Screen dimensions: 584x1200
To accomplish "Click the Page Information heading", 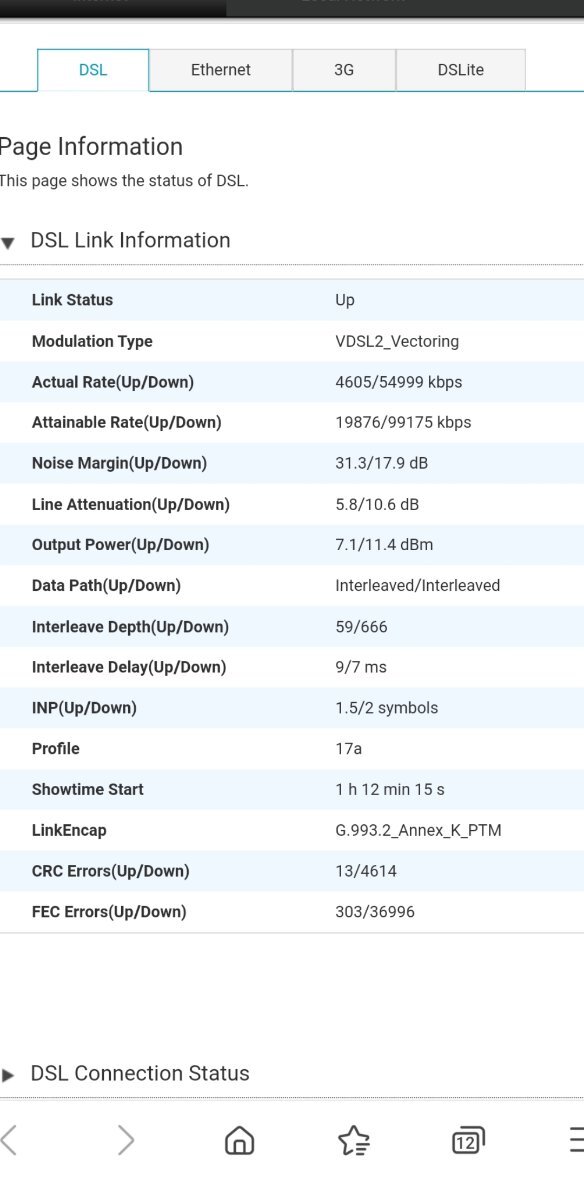I will 91,147.
